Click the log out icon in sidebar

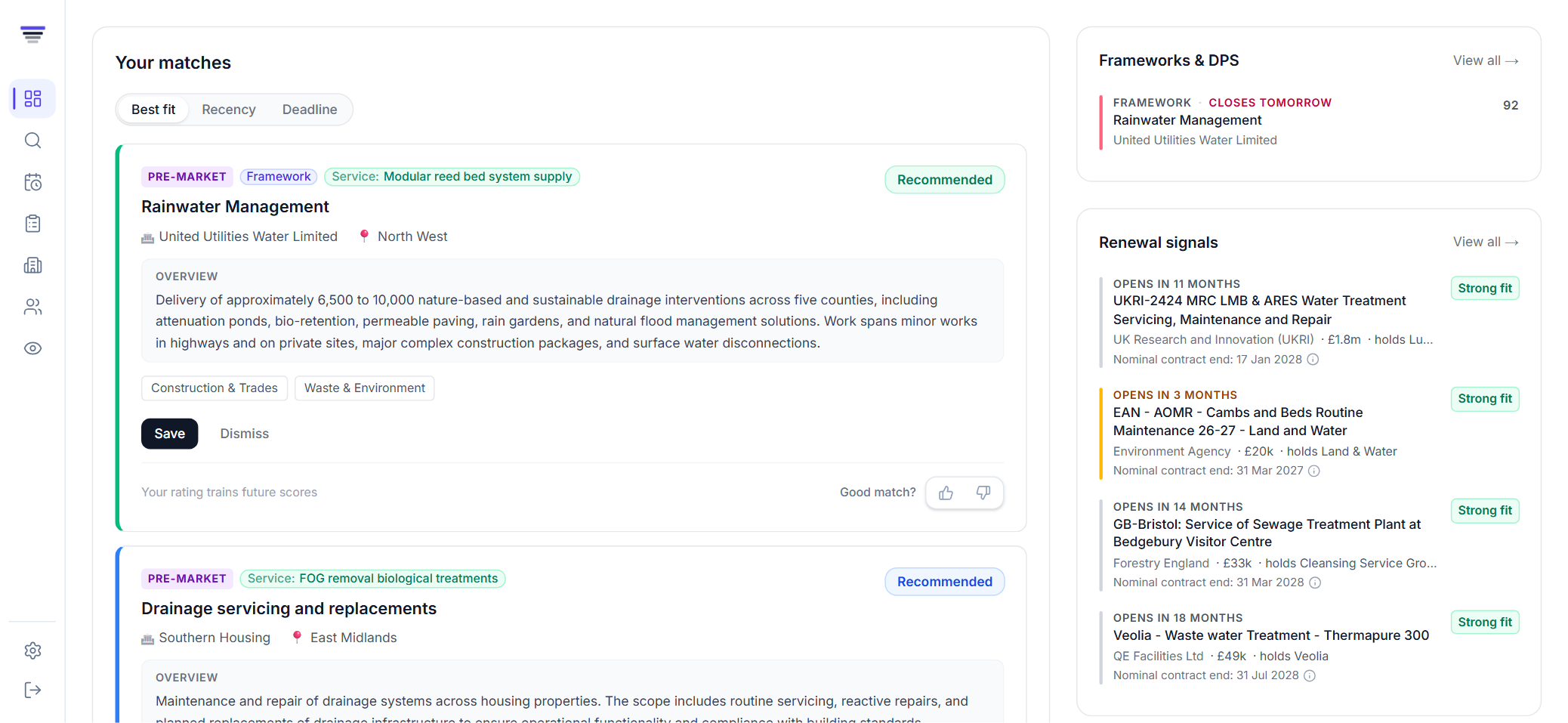(32, 690)
